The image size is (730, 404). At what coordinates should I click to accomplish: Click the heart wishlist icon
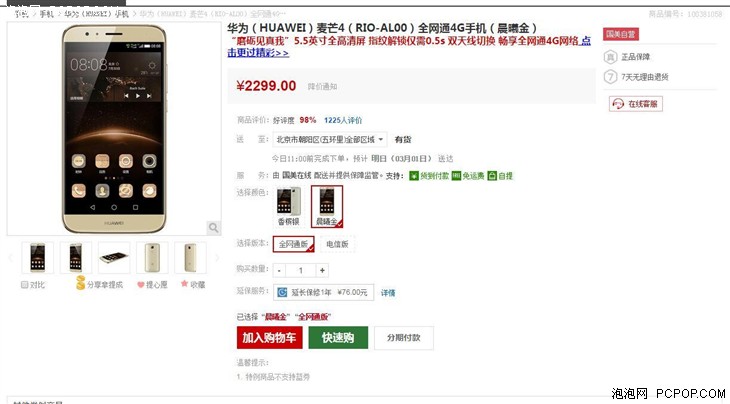click(141, 285)
